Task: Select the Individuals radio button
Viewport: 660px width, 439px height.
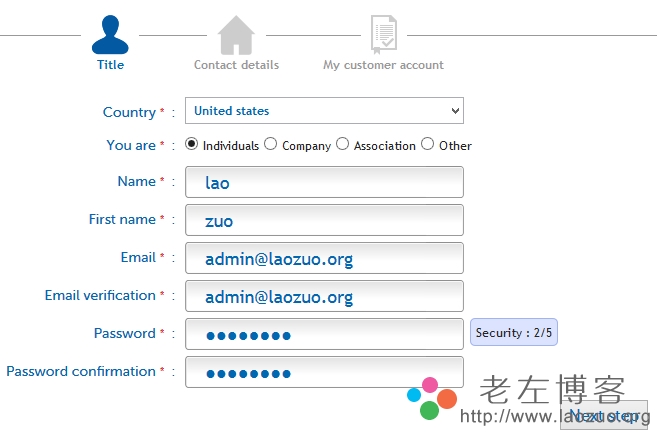Action: tap(191, 144)
